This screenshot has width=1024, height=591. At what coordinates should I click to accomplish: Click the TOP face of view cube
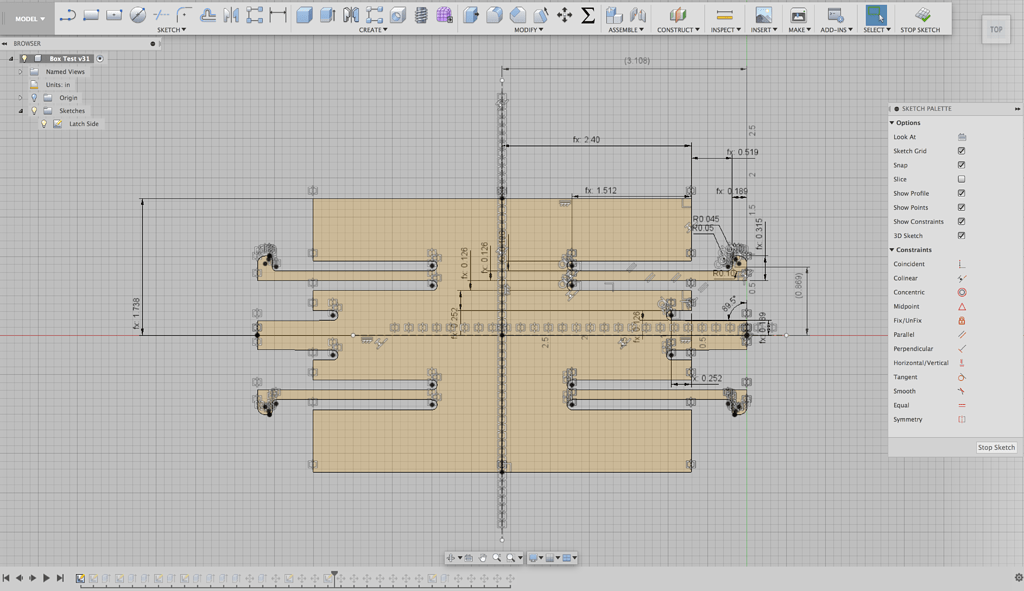point(996,29)
